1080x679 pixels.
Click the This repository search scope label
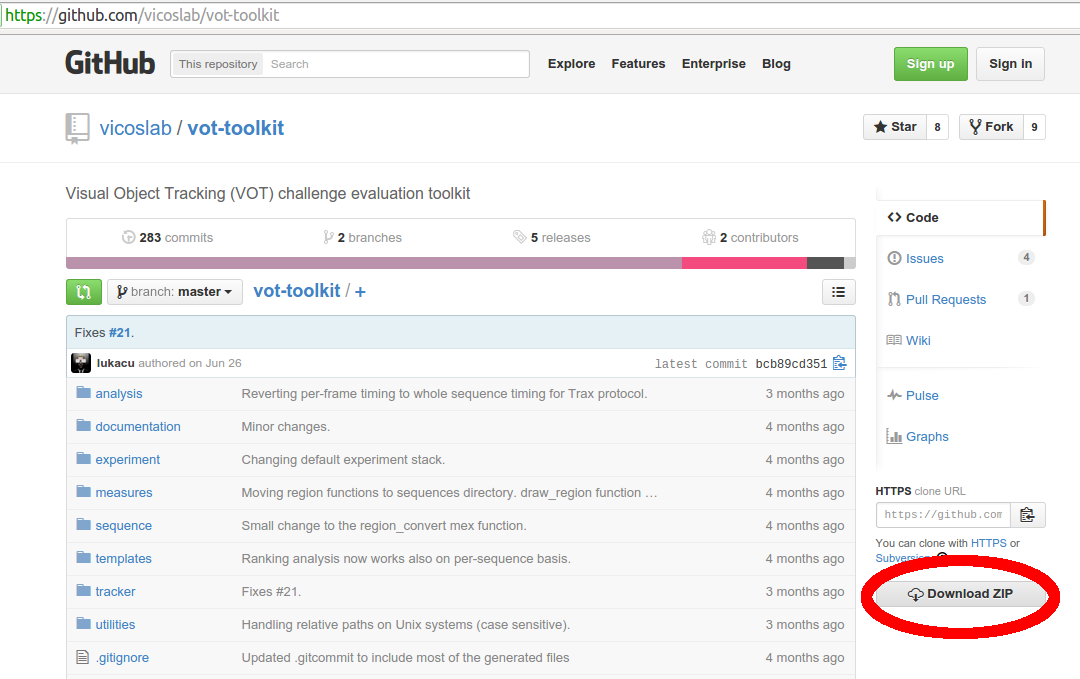[218, 64]
